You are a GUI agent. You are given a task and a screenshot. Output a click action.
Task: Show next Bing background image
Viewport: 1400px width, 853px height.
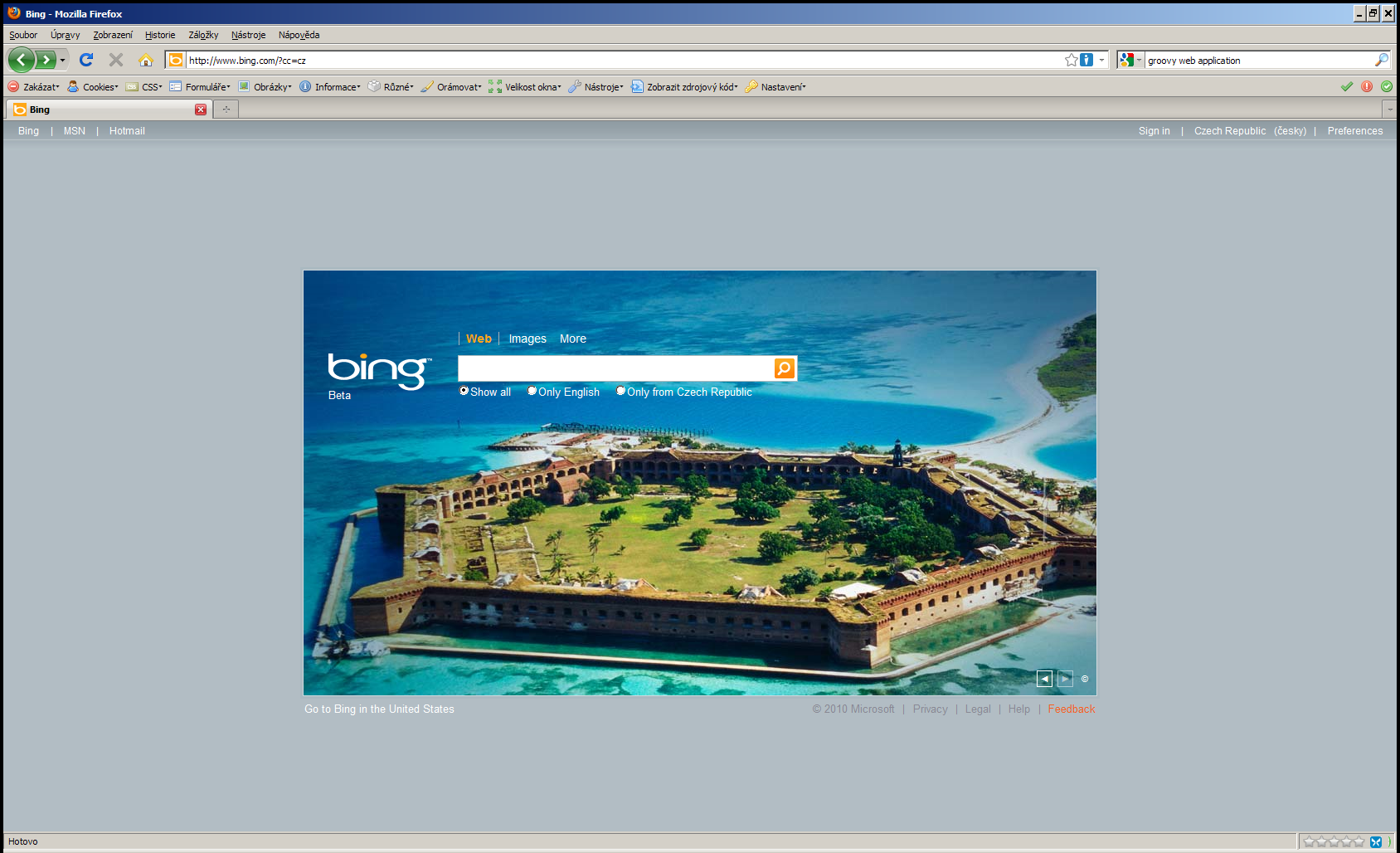pos(1065,679)
